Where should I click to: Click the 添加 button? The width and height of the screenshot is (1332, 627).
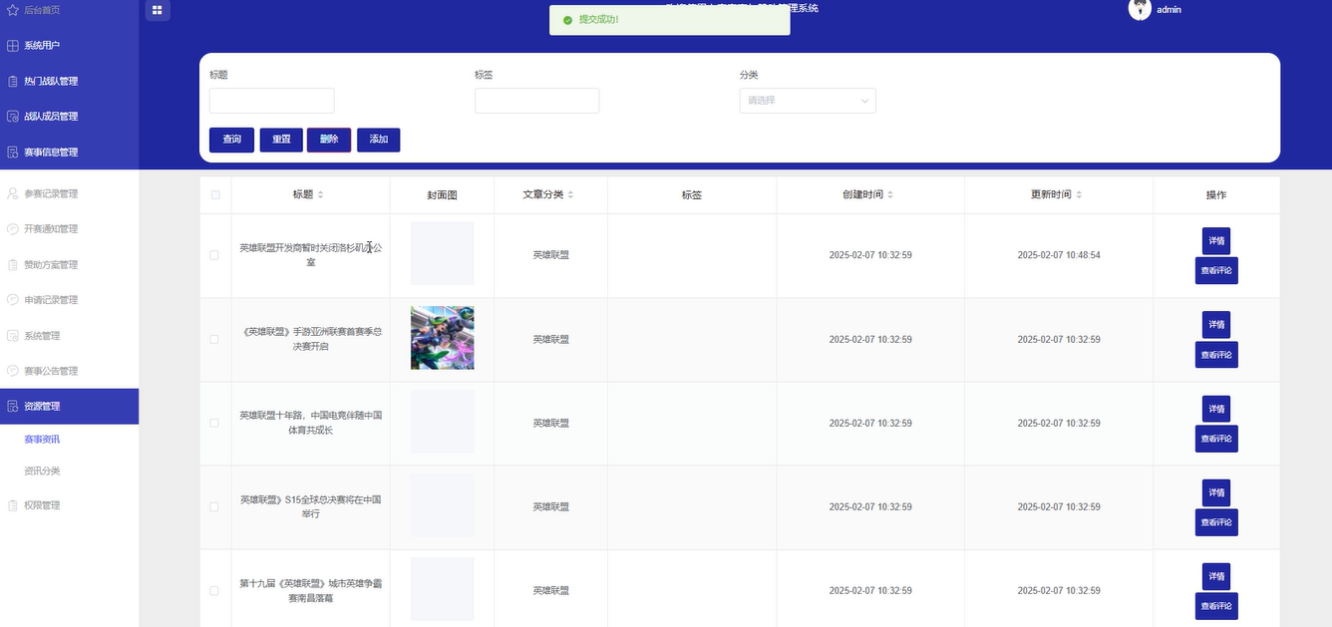(378, 140)
